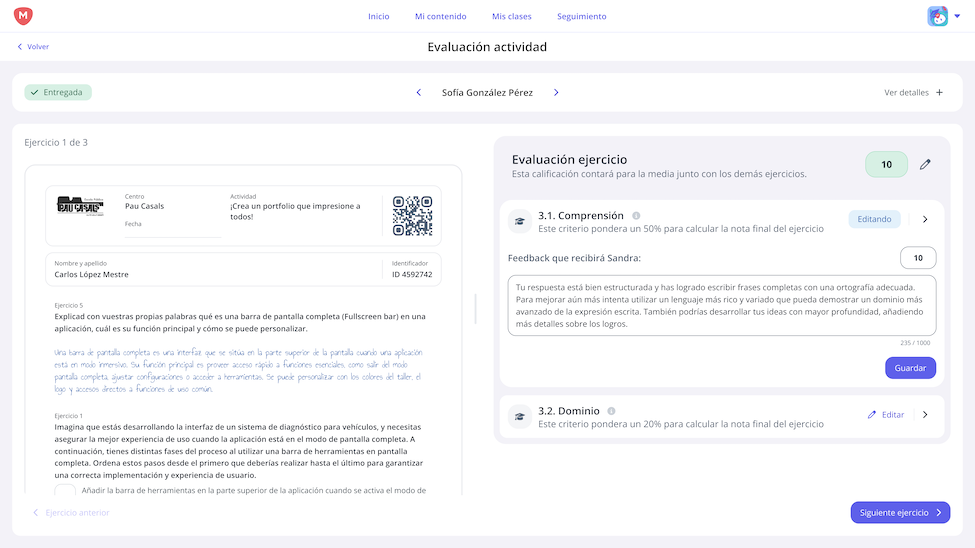
Task: Click the info icon beside 3.2. Dominio
Action: click(x=611, y=411)
